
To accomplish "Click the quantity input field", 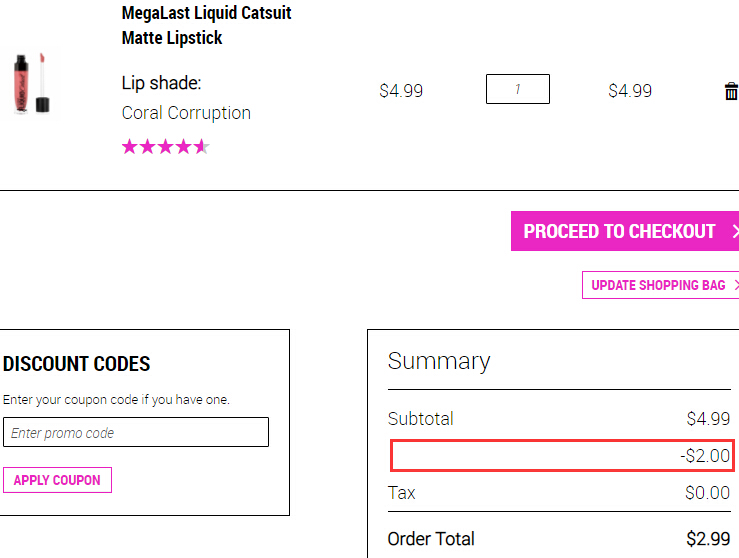I will (x=517, y=89).
